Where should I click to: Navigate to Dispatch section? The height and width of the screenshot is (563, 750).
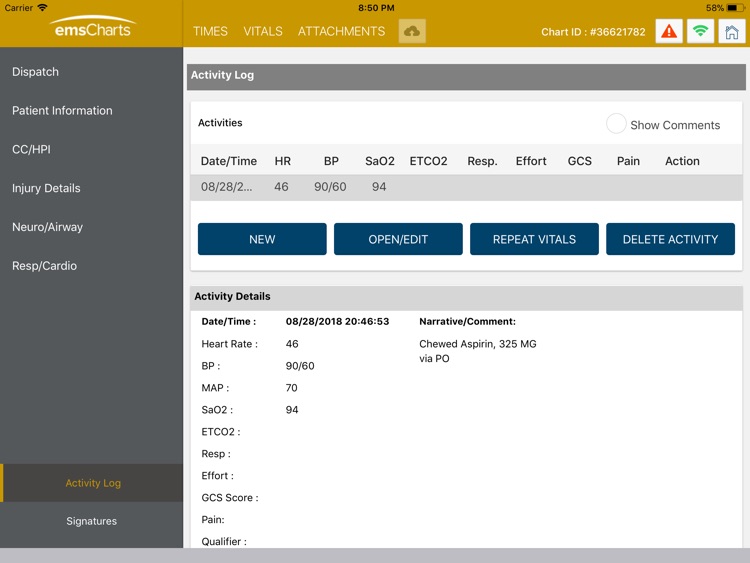click(x=91, y=72)
